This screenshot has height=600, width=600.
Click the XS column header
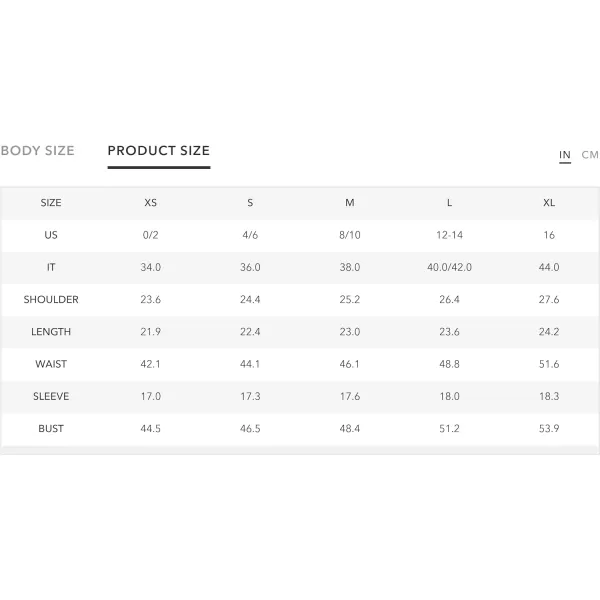pos(150,203)
